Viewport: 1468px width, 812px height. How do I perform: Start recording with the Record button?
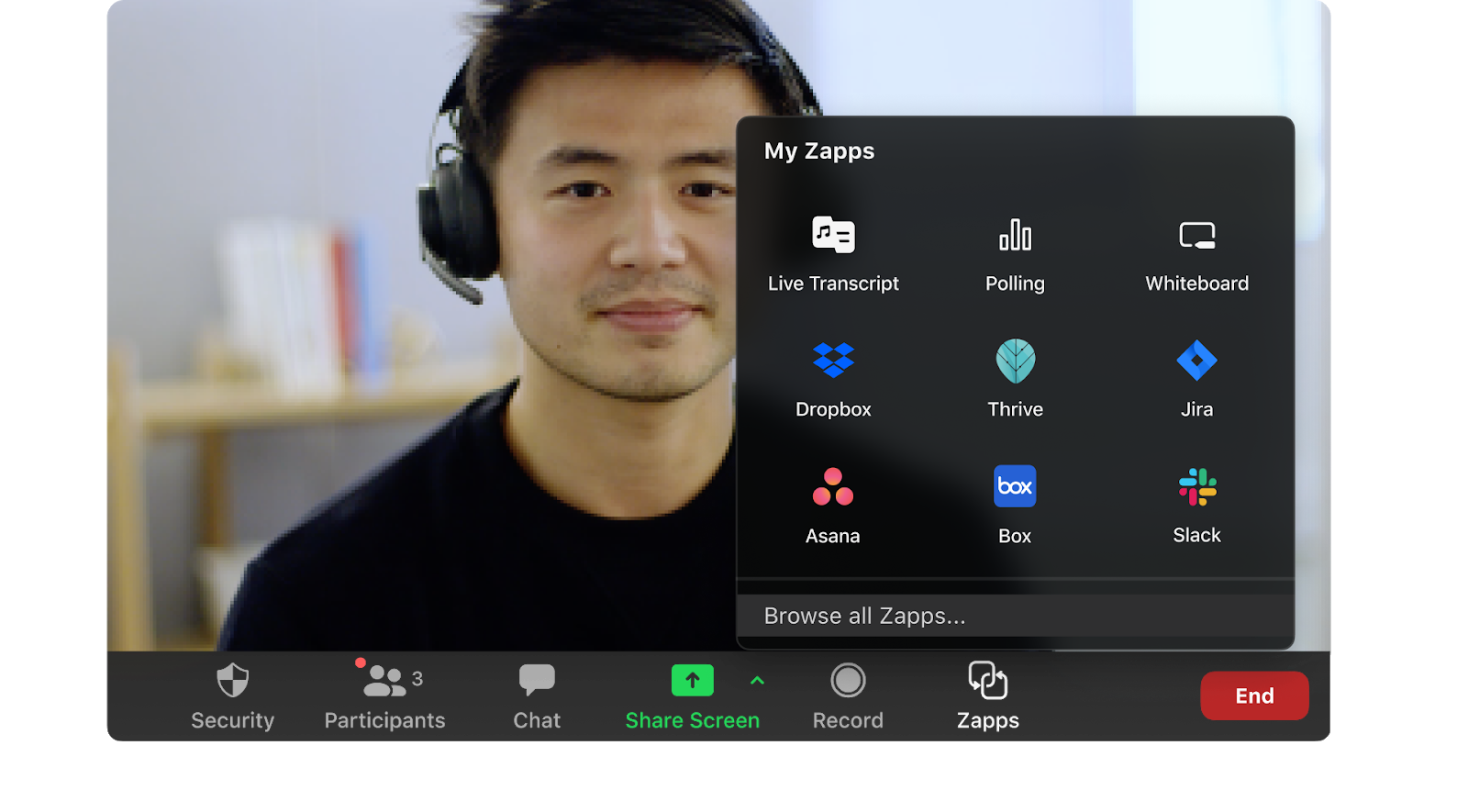click(848, 681)
